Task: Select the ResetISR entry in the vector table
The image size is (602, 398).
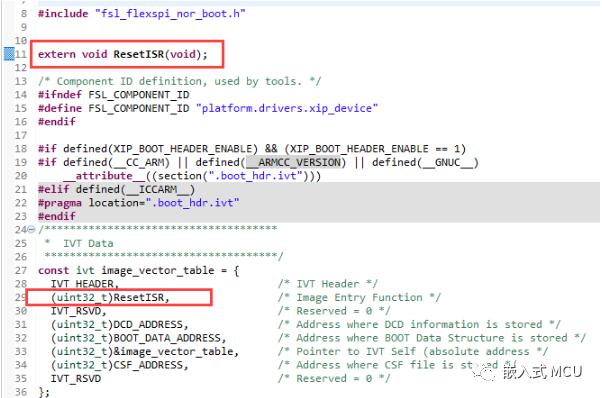Action: (110, 297)
